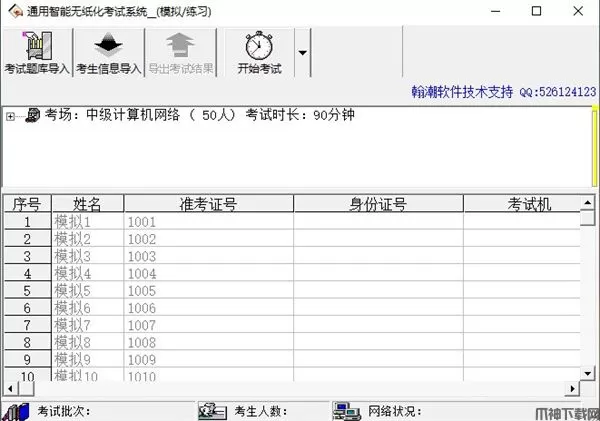Click the name cell 模拟1
Image resolution: width=600 pixels, height=421 pixels.
click(88, 222)
